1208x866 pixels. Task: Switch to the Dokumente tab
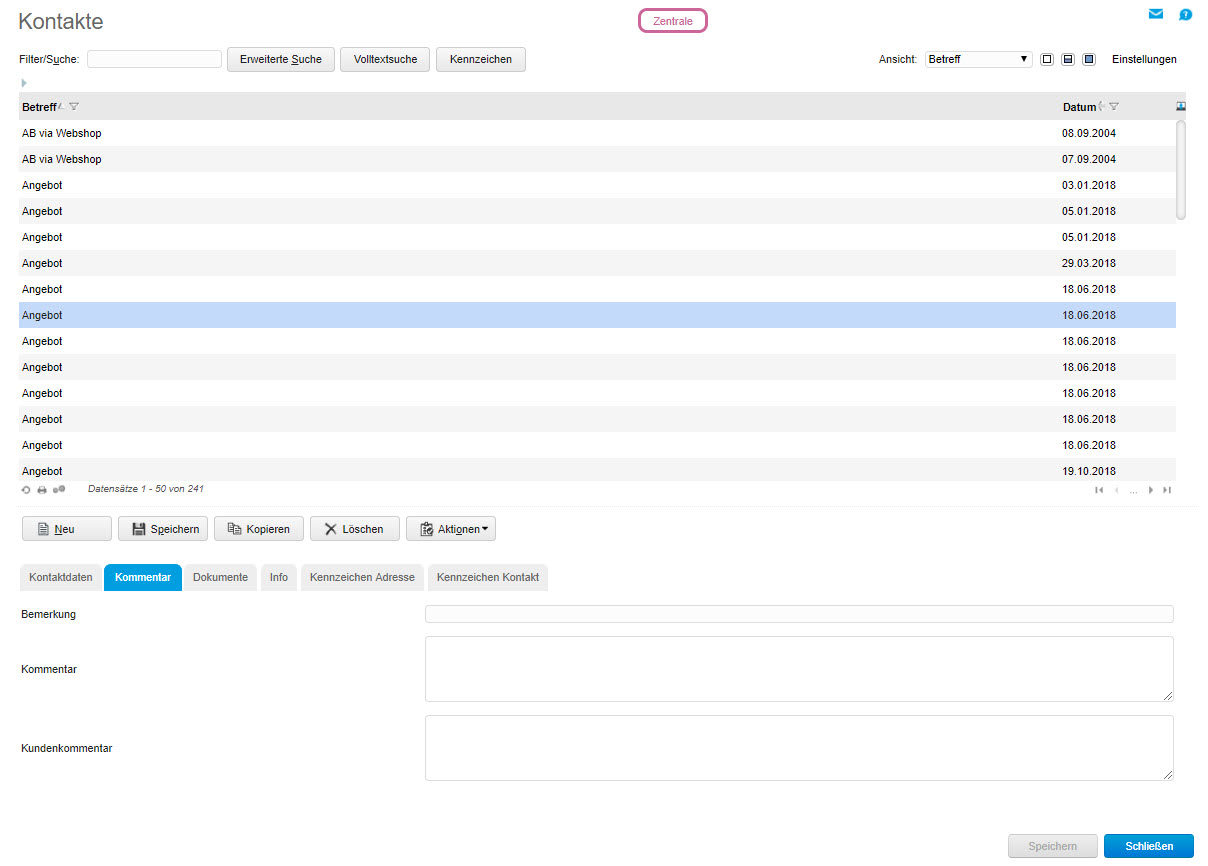(220, 577)
